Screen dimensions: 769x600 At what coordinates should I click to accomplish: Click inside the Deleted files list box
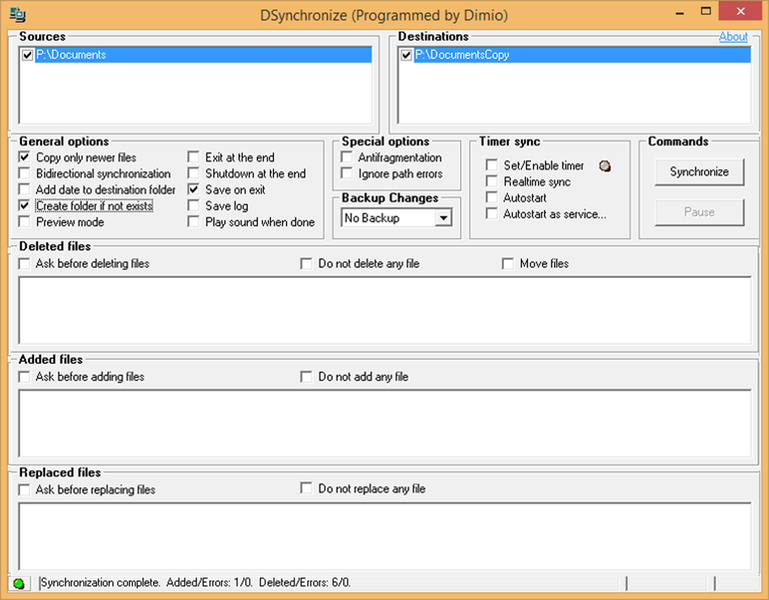point(385,310)
